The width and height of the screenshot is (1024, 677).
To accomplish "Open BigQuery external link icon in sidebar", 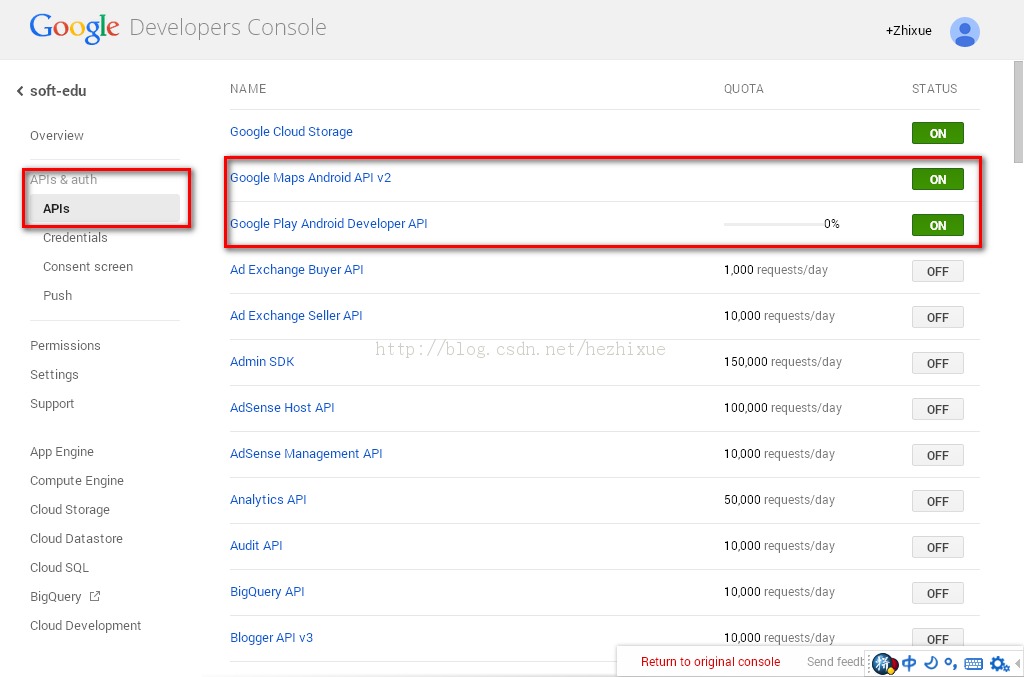I will (x=95, y=596).
